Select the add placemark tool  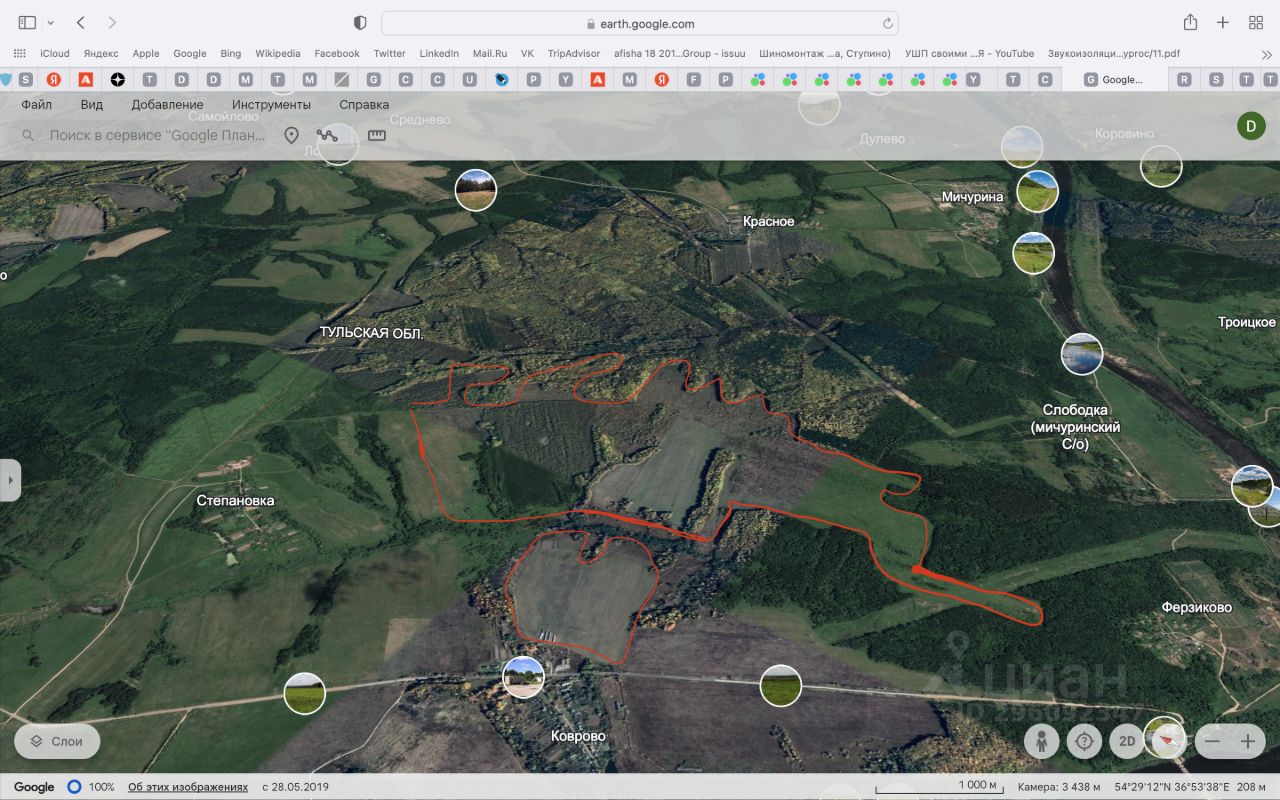point(291,135)
